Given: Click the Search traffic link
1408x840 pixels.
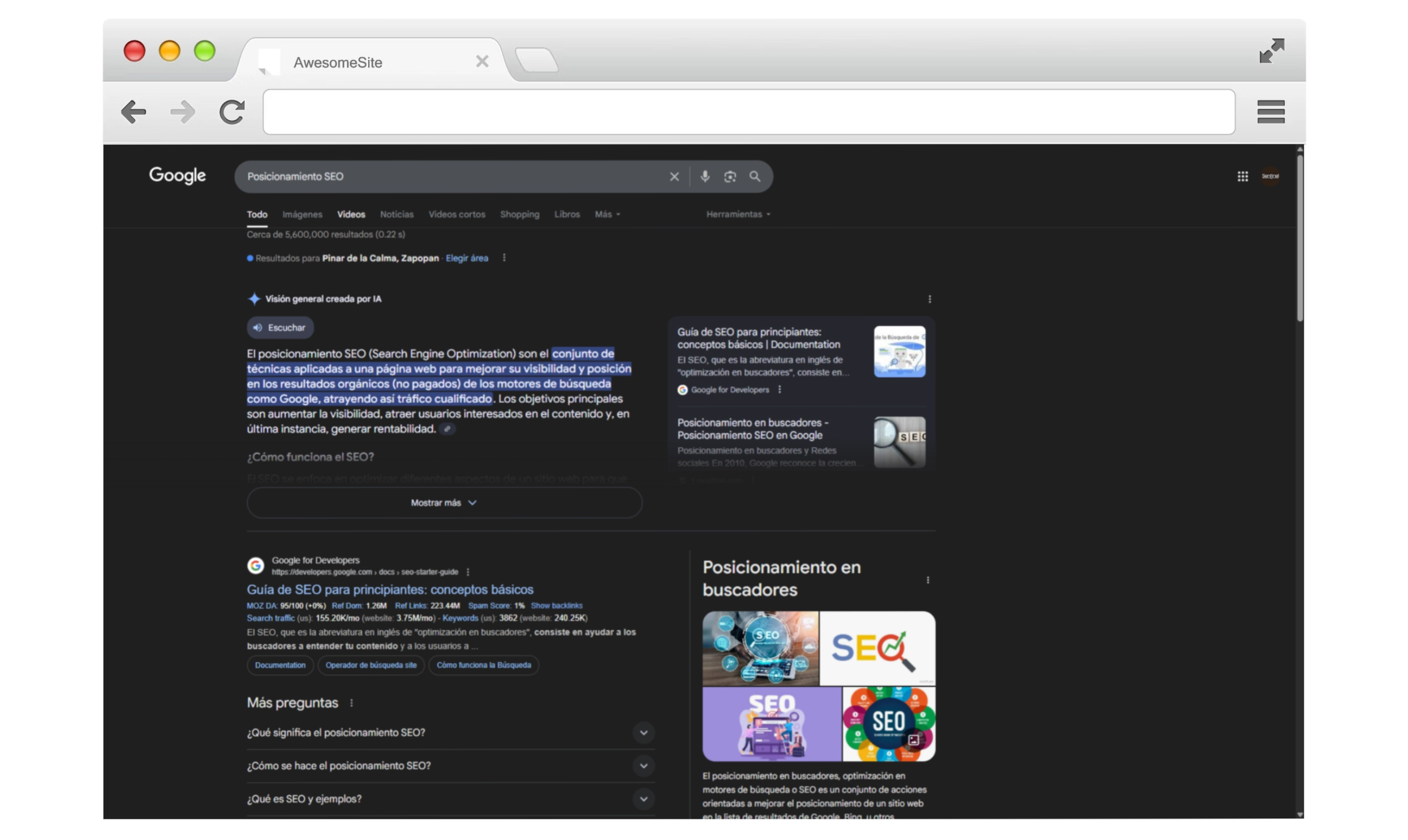Looking at the screenshot, I should point(270,618).
